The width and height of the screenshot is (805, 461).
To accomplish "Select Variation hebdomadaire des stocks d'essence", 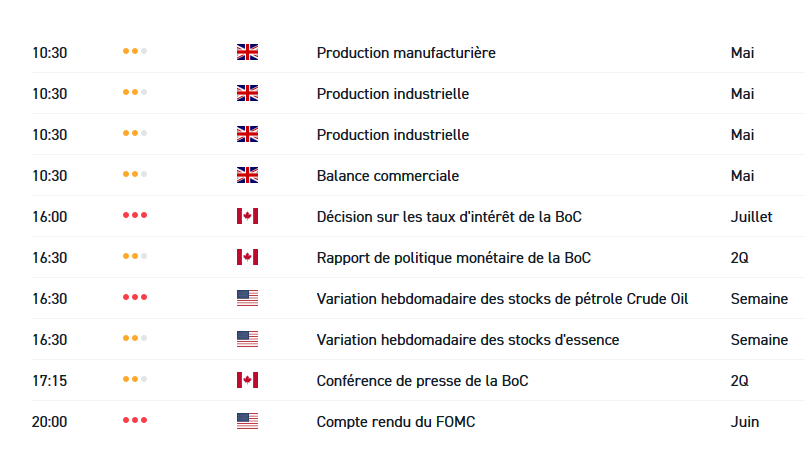I will 467,339.
